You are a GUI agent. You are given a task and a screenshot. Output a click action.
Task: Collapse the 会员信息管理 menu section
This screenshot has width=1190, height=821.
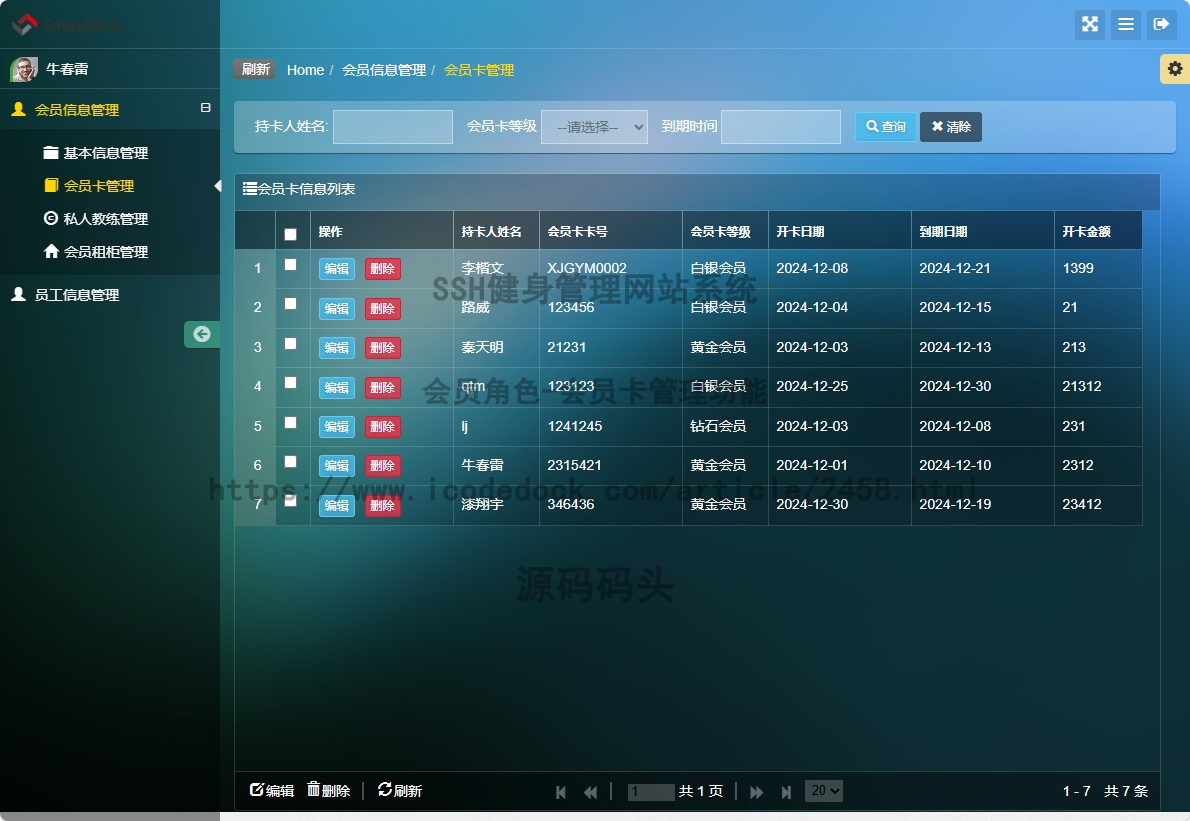point(206,108)
